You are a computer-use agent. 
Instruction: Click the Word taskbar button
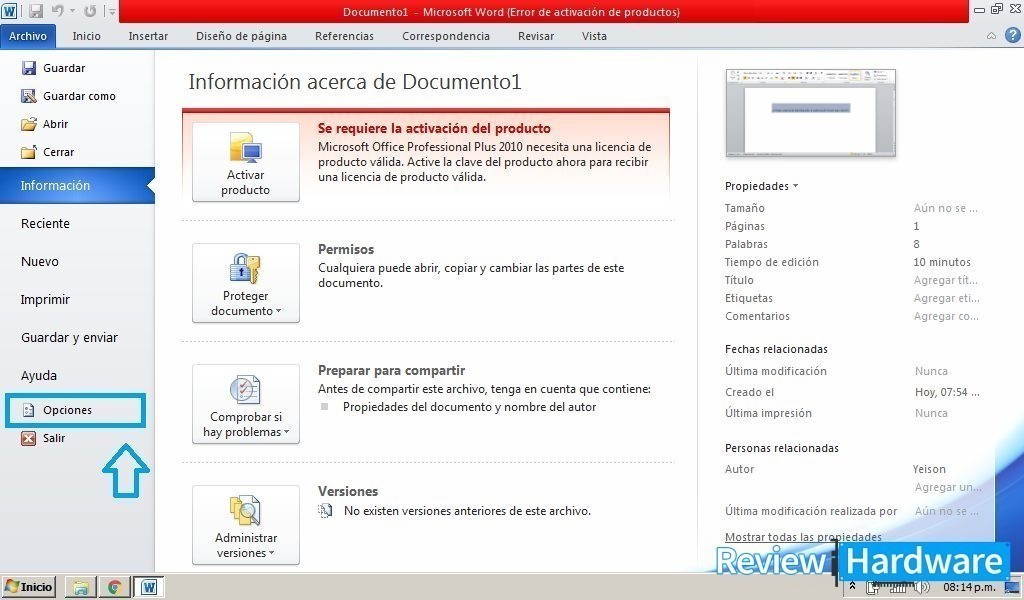(x=148, y=587)
